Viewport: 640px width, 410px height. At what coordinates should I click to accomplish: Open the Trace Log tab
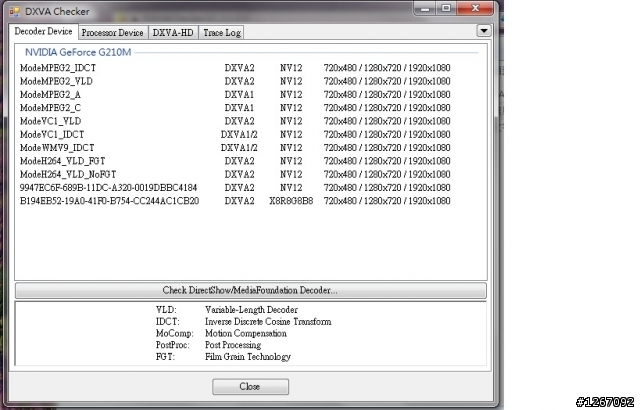[x=222, y=33]
